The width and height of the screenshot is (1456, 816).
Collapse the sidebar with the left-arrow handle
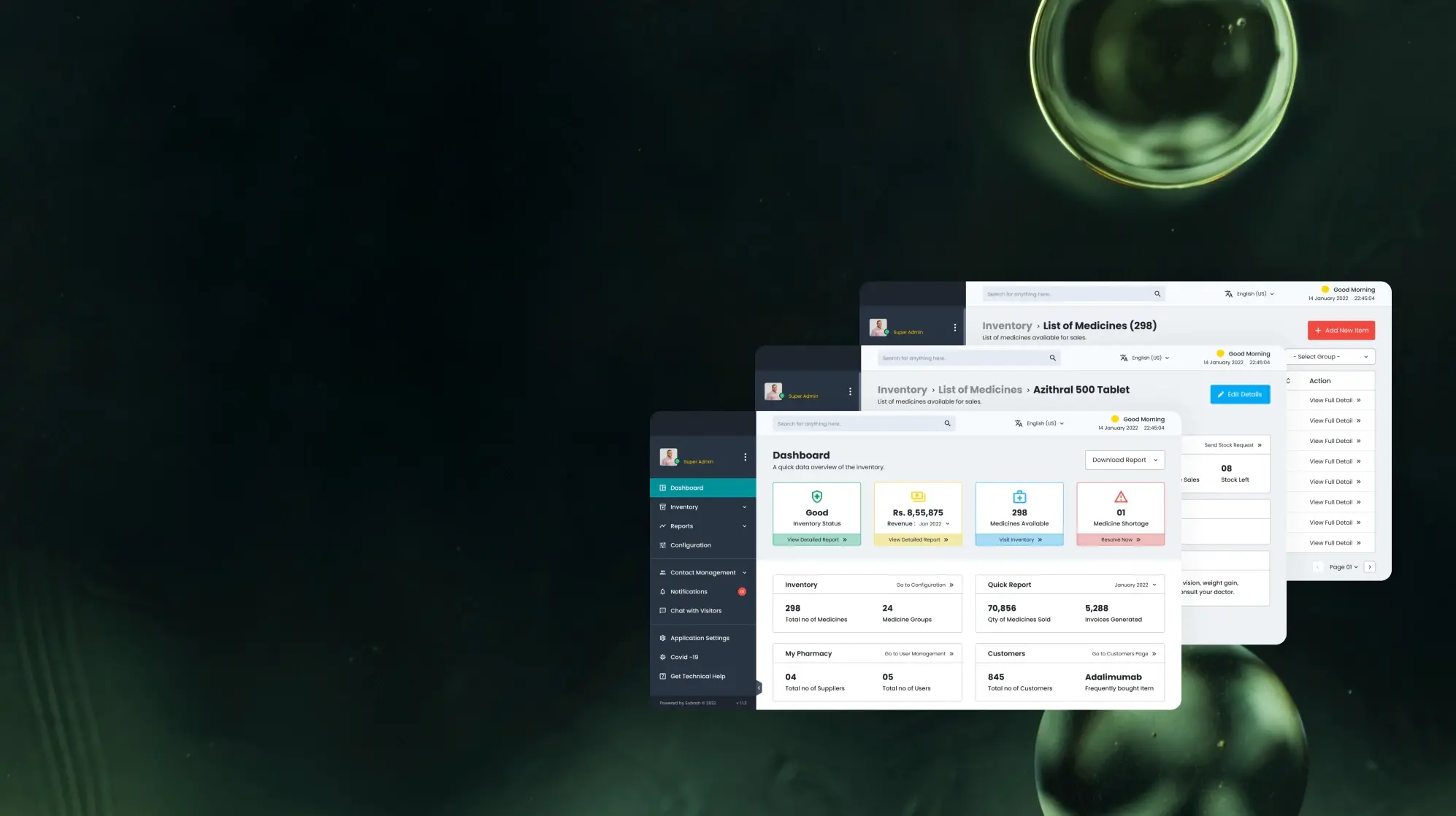click(759, 688)
